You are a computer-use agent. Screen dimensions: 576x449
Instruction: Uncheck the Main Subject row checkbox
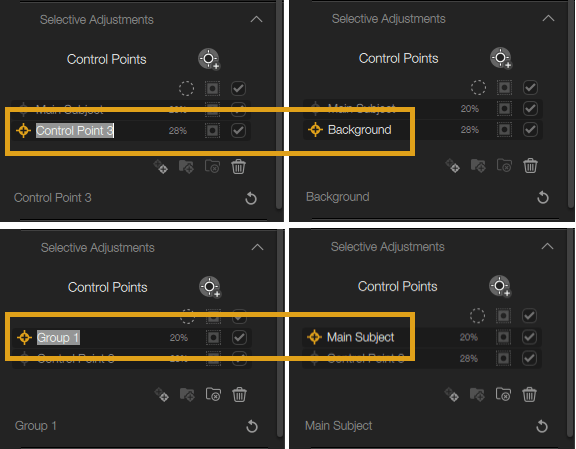[529, 337]
